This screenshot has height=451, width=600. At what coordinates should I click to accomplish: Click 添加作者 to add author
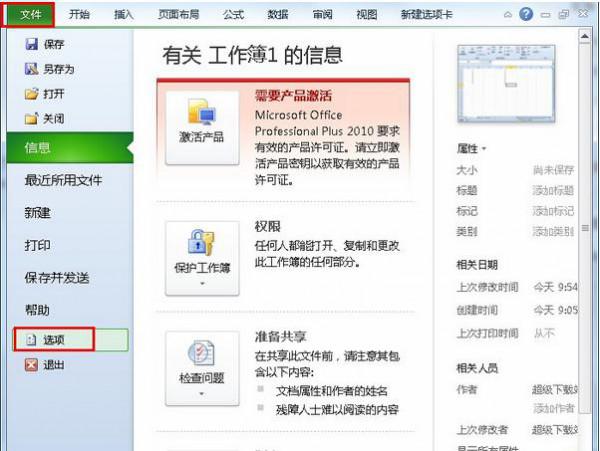point(553,409)
